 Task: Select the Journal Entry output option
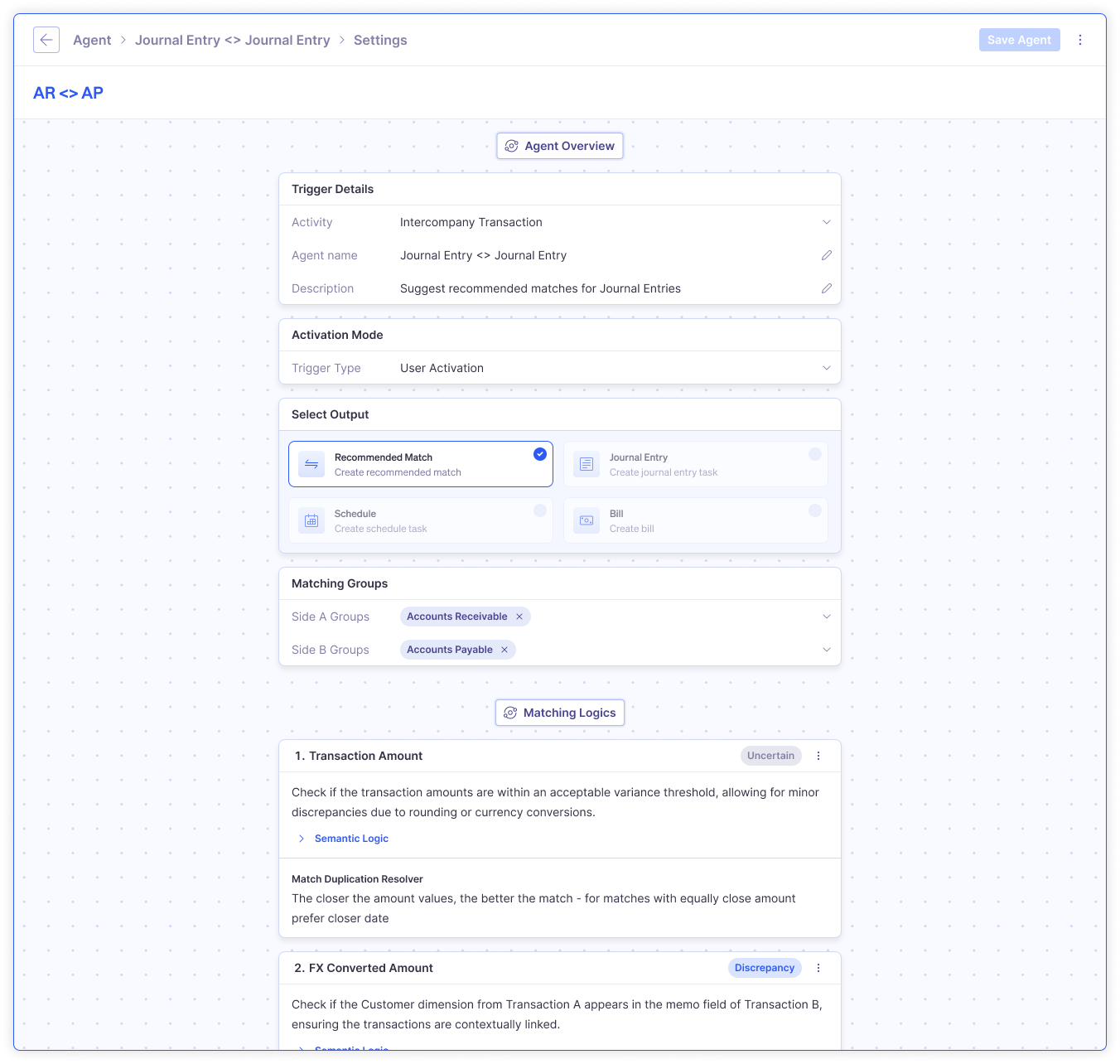696,464
